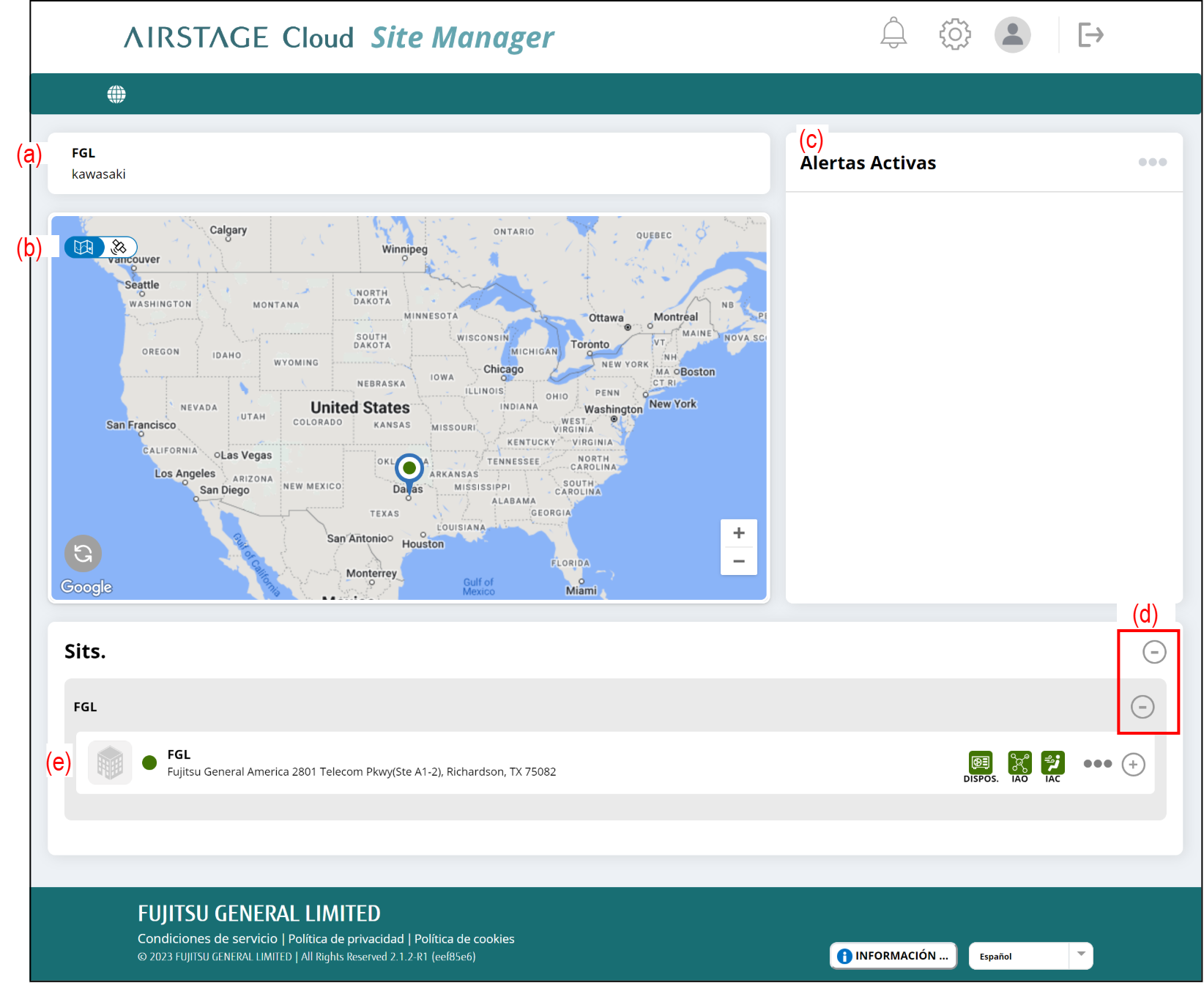The width and height of the screenshot is (1204, 983).
Task: Open the IAO icon for FGL site
Action: (1019, 763)
